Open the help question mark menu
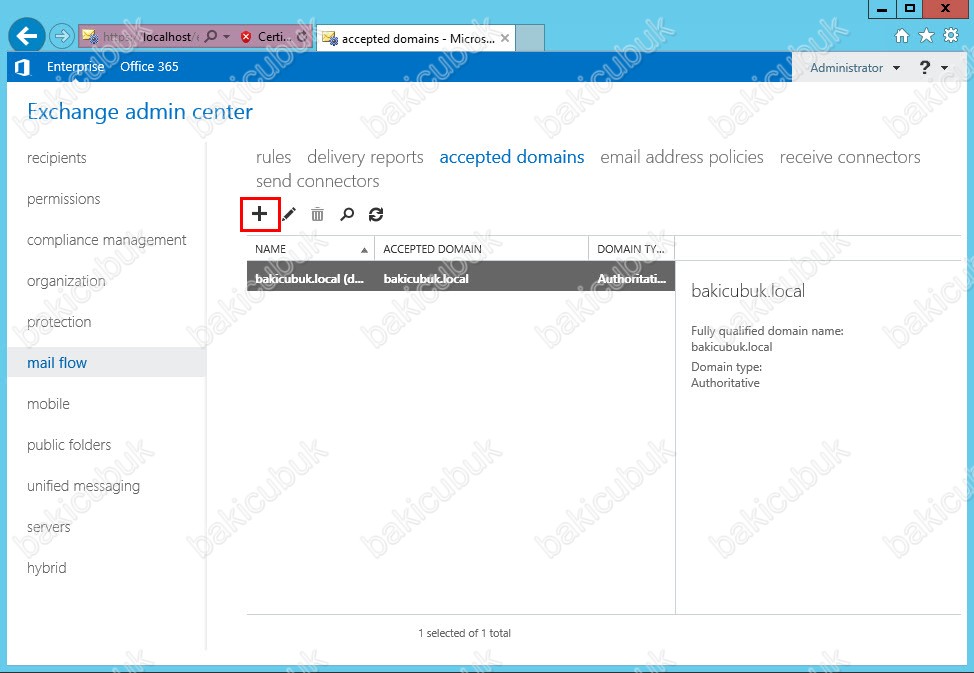This screenshot has height=673, width=974. click(x=925, y=67)
